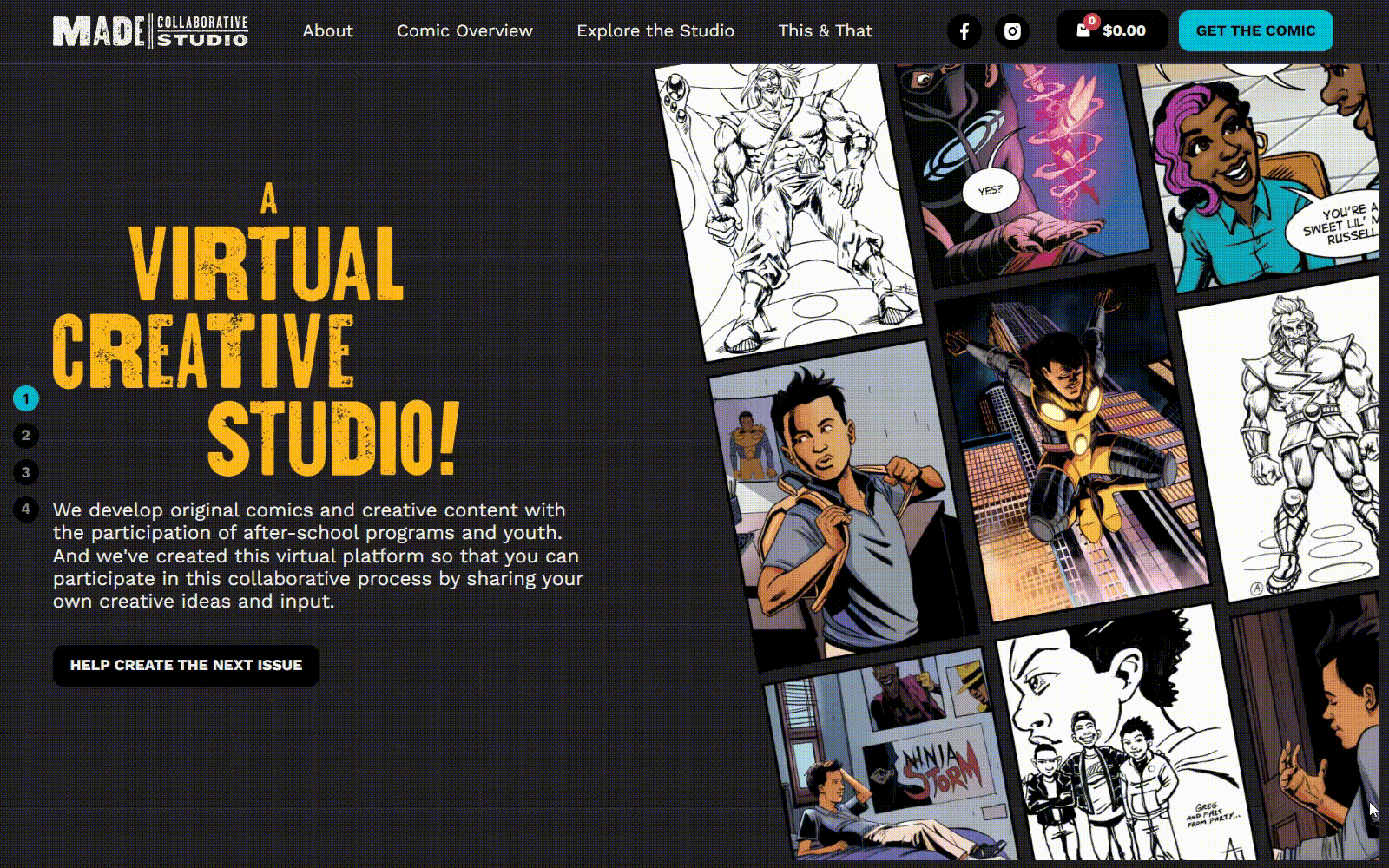Viewport: 1389px width, 868px height.
Task: Open Comic Overview menu item
Action: (x=464, y=31)
